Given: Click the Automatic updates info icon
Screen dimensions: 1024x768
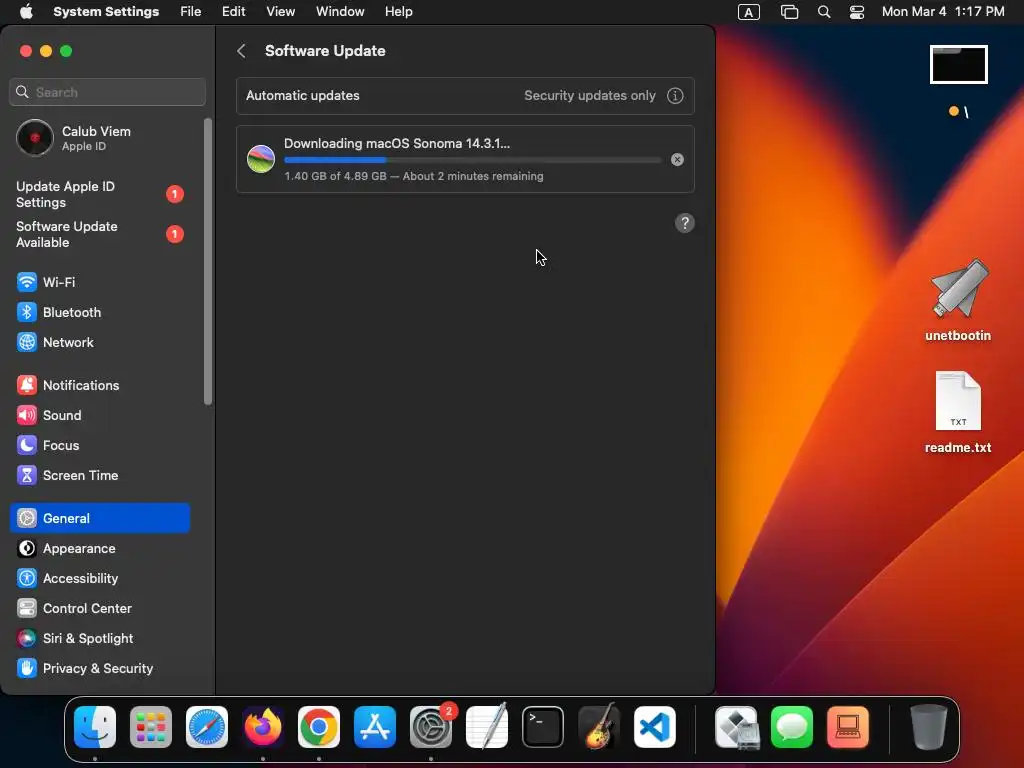Looking at the screenshot, I should click(x=675, y=96).
